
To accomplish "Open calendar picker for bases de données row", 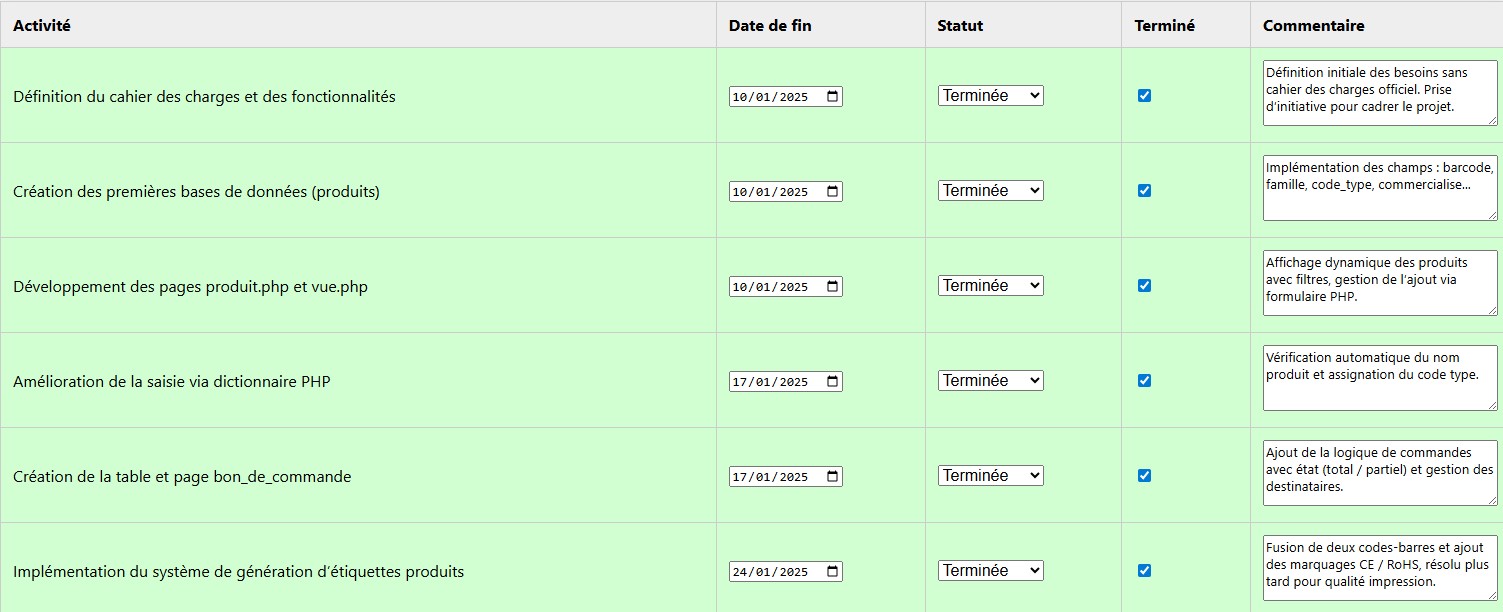I will pos(833,192).
